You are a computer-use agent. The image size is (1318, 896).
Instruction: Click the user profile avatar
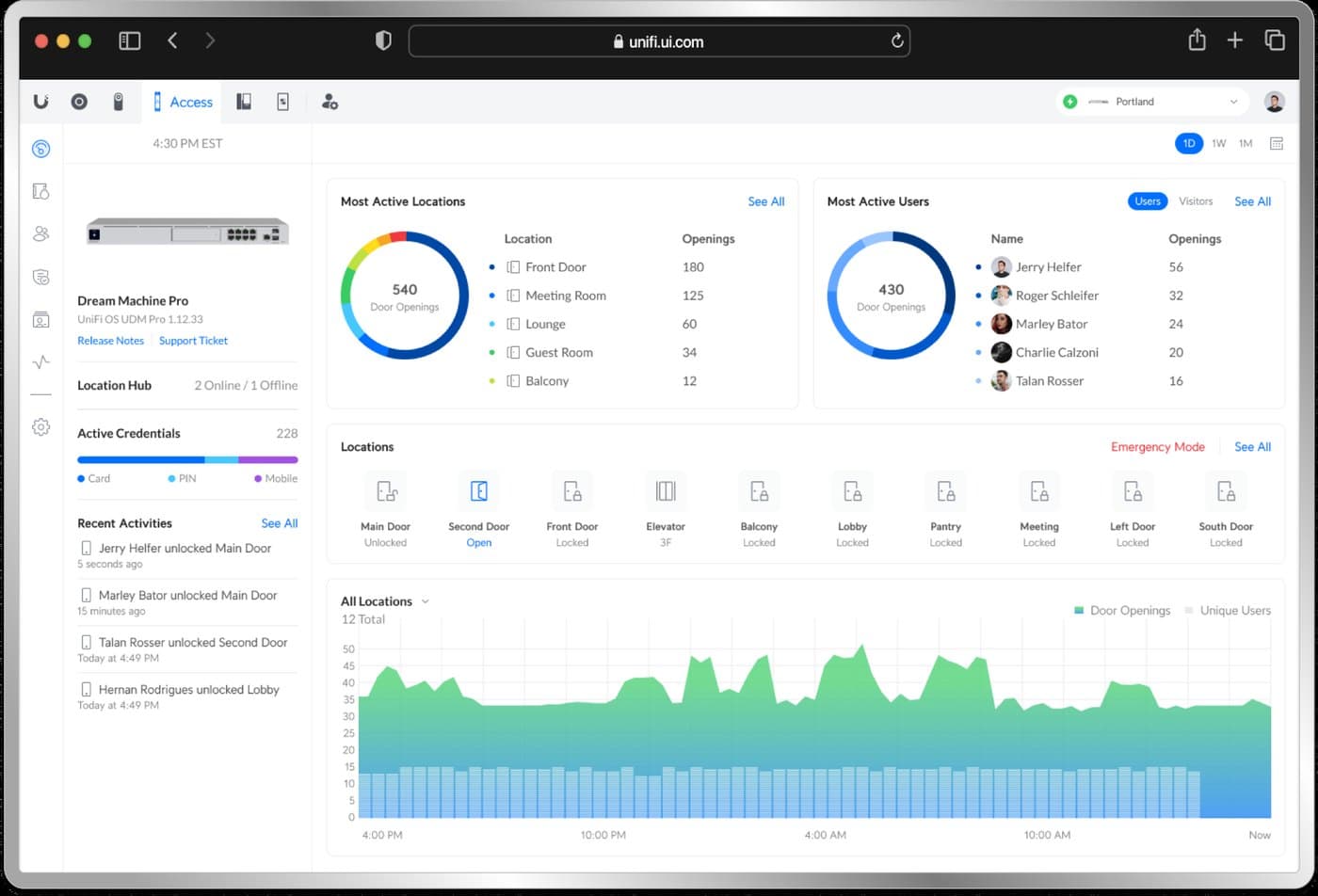coord(1275,102)
